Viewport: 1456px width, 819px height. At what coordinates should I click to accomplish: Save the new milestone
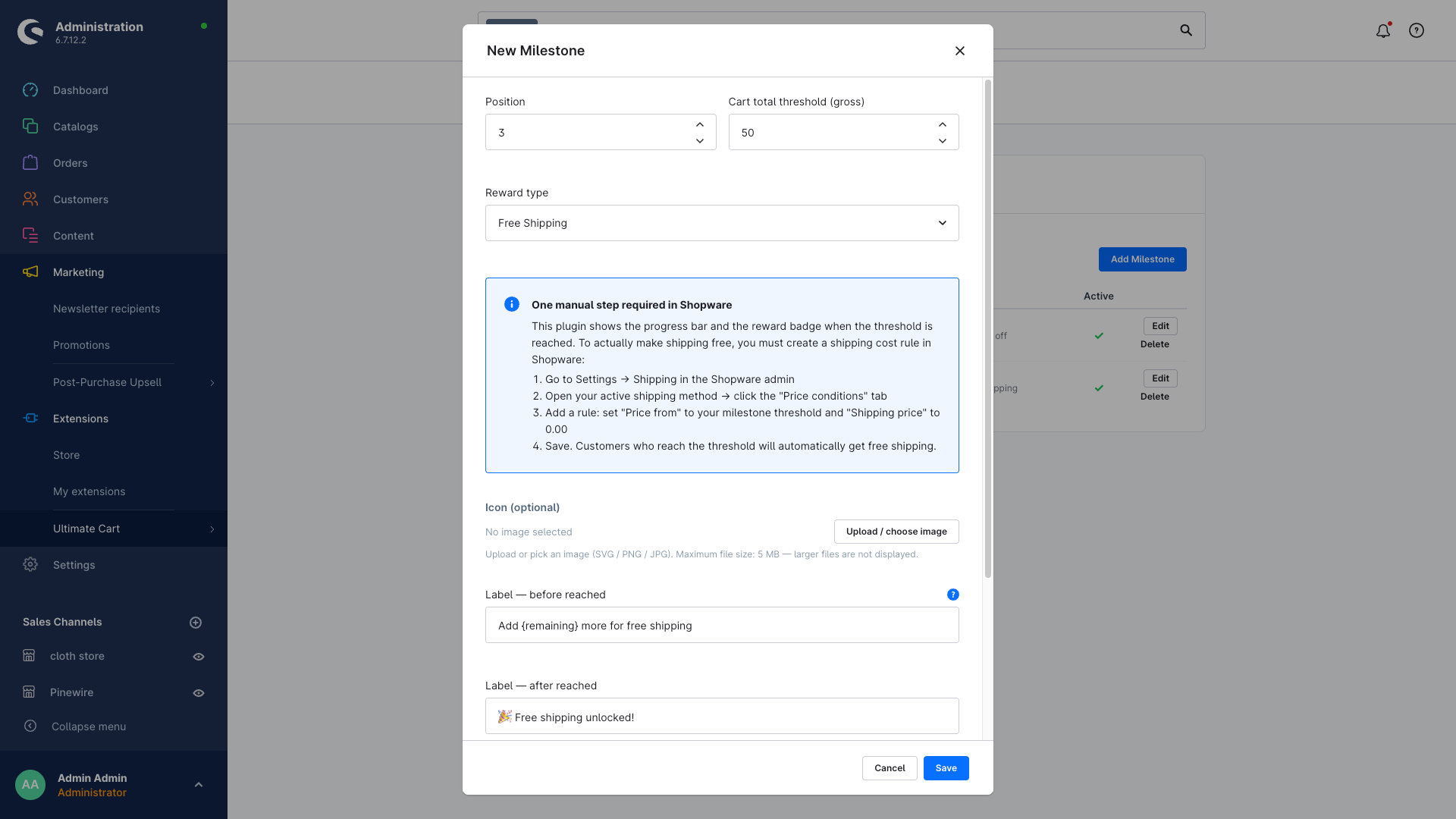pyautogui.click(x=946, y=768)
